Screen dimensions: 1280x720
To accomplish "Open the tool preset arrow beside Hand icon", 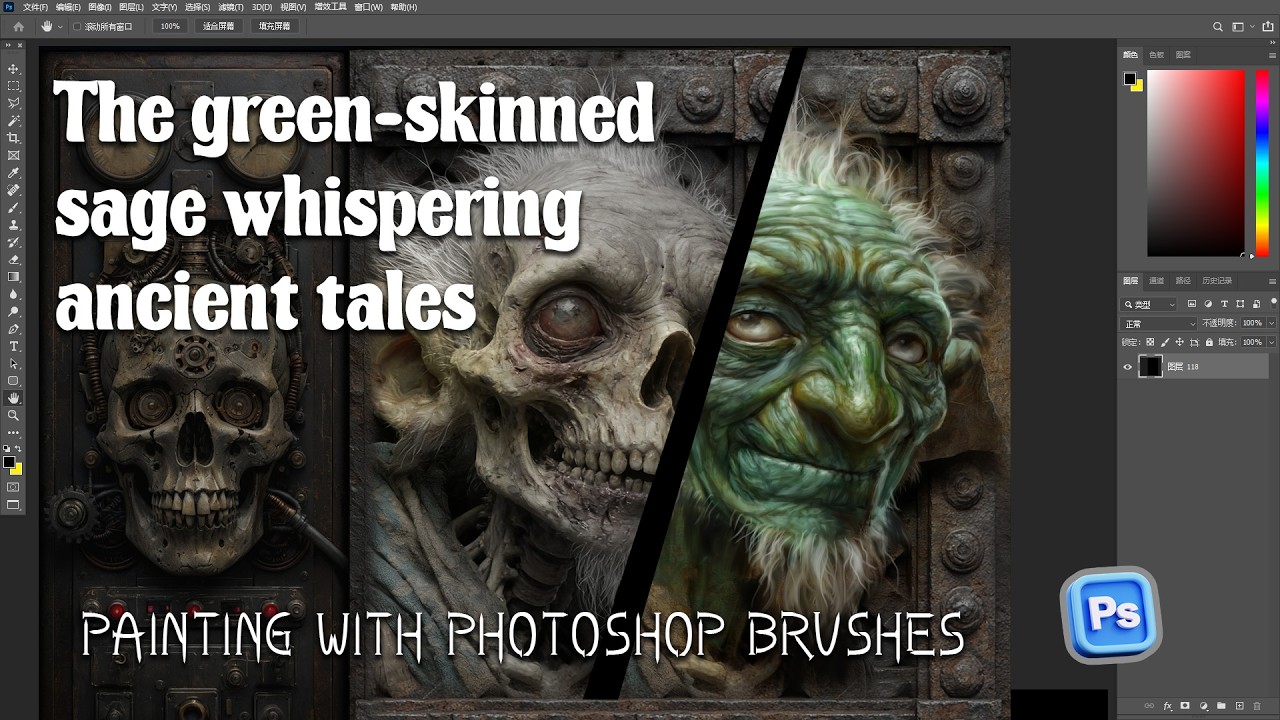I will pos(60,26).
